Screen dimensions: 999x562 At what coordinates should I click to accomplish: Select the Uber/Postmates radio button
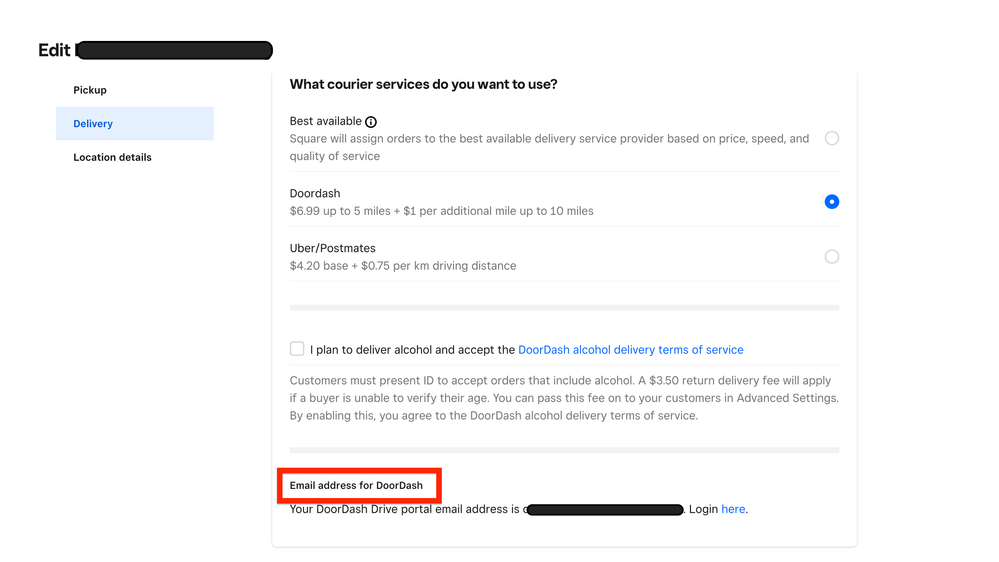tap(831, 257)
